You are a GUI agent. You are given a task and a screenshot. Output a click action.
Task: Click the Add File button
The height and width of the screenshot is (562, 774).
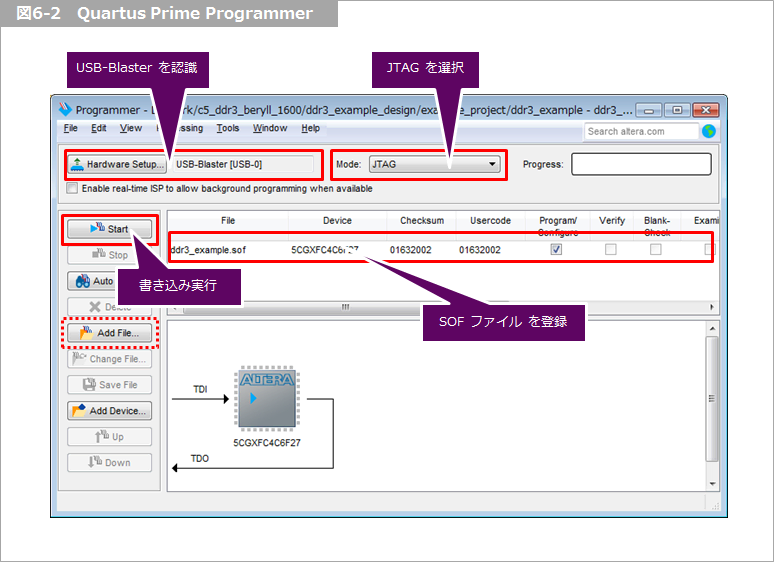click(x=110, y=333)
